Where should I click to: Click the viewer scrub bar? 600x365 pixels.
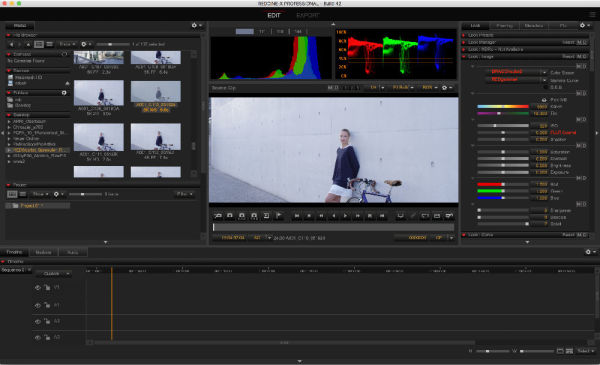[334, 227]
